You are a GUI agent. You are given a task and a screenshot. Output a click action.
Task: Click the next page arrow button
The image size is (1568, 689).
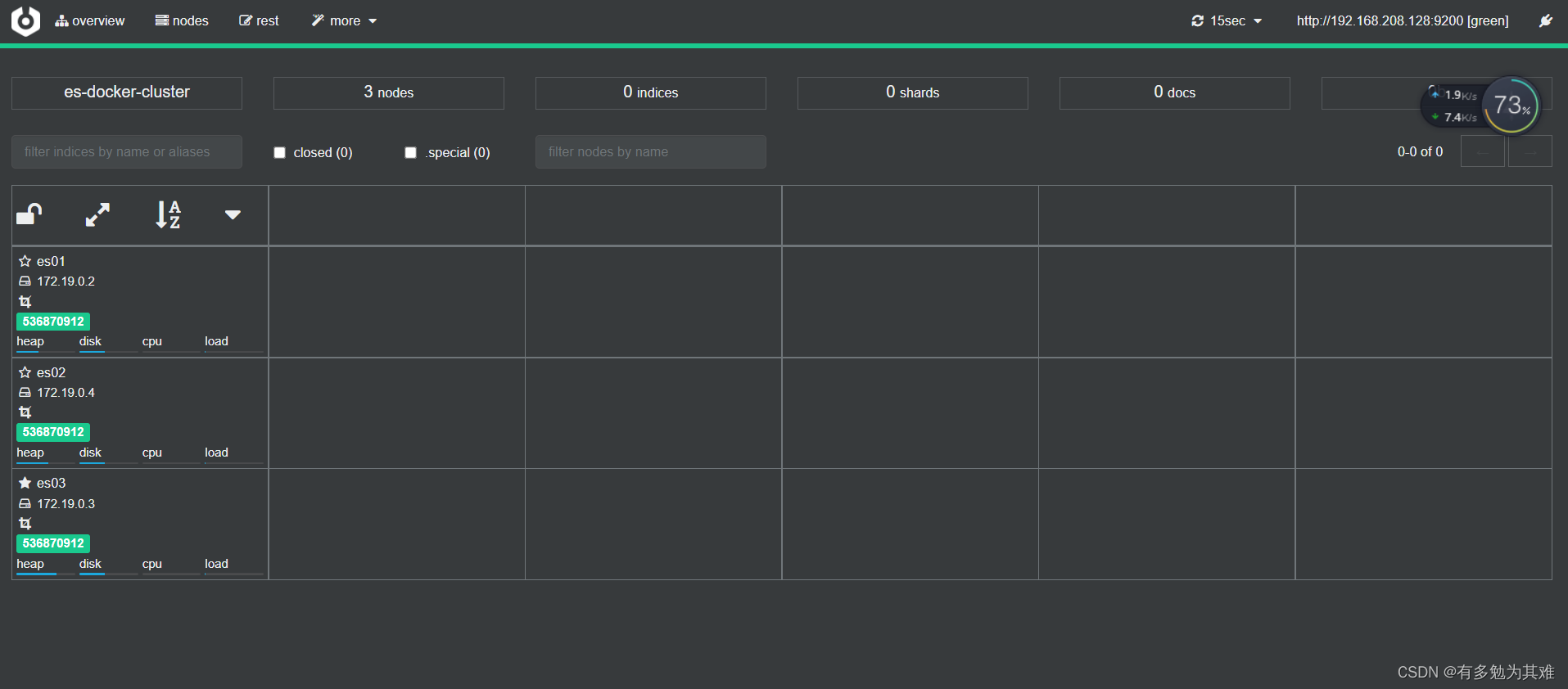point(1530,152)
